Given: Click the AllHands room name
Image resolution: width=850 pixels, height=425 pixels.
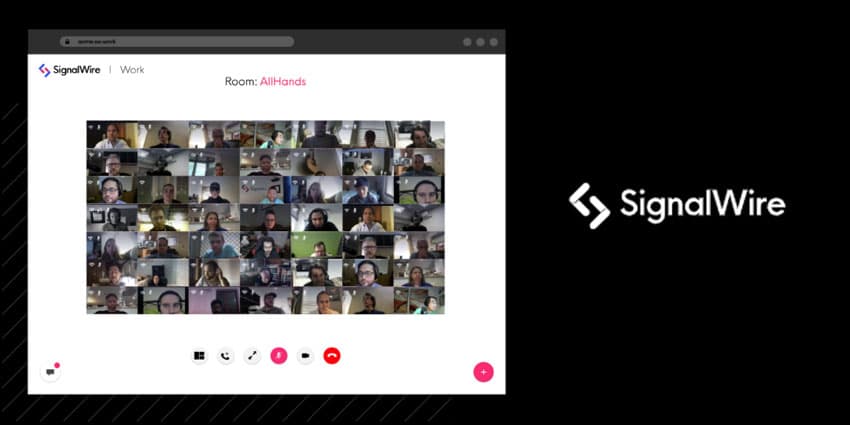Looking at the screenshot, I should pos(283,82).
